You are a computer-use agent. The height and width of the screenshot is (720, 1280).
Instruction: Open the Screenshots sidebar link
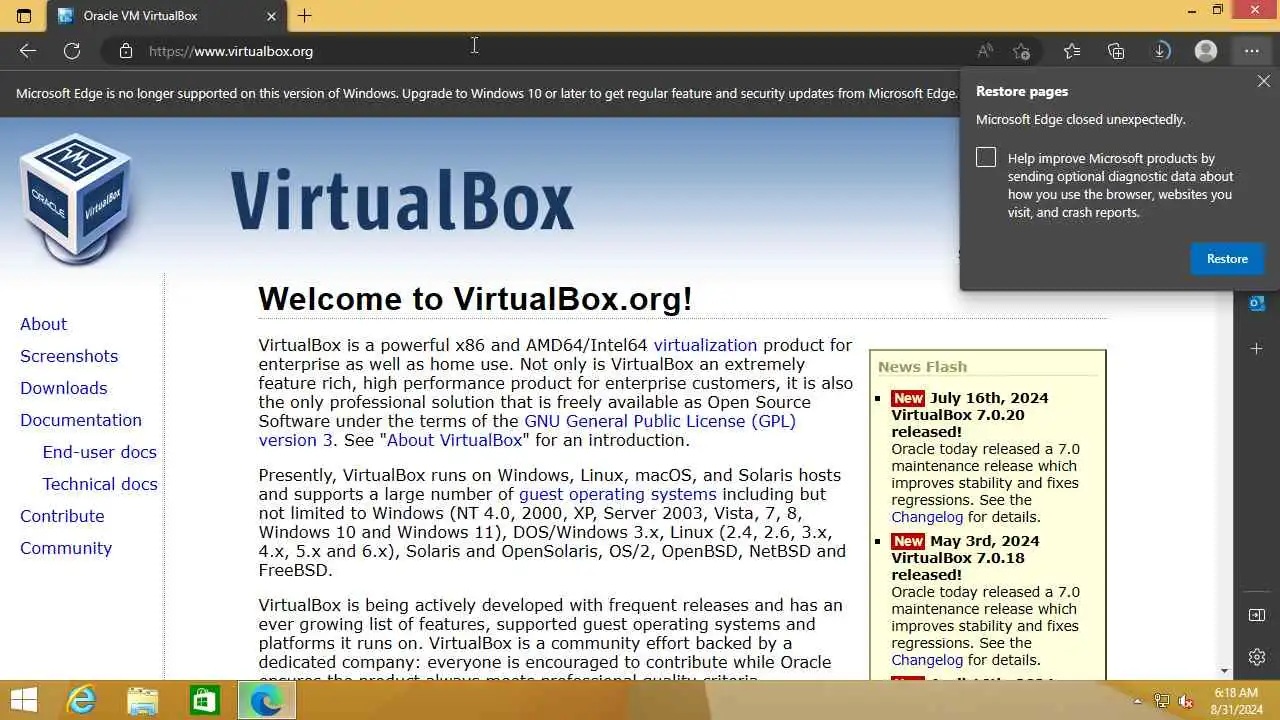click(69, 356)
